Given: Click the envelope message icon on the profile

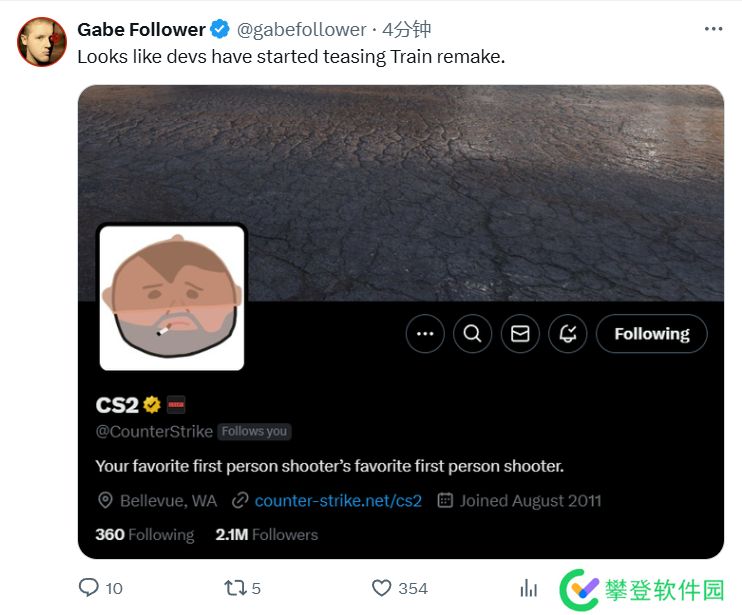Looking at the screenshot, I should (x=520, y=334).
